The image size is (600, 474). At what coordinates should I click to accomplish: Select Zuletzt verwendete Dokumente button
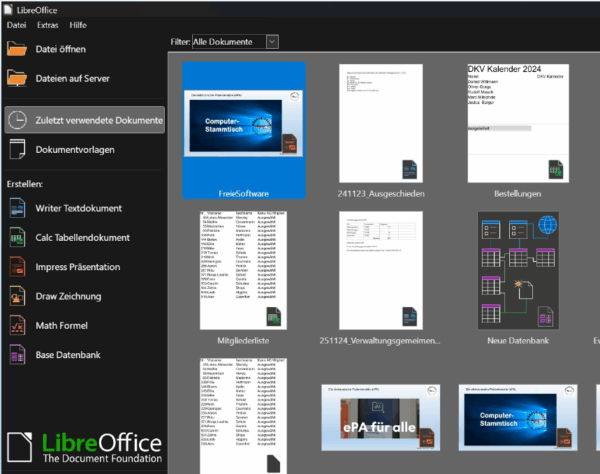click(x=84, y=120)
